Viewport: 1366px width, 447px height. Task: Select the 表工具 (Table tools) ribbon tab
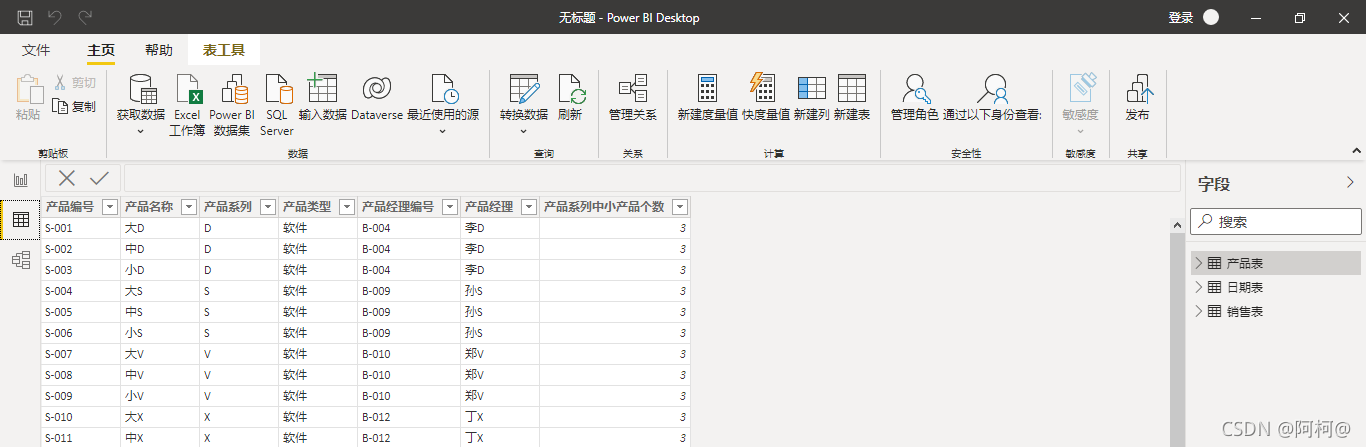point(224,50)
